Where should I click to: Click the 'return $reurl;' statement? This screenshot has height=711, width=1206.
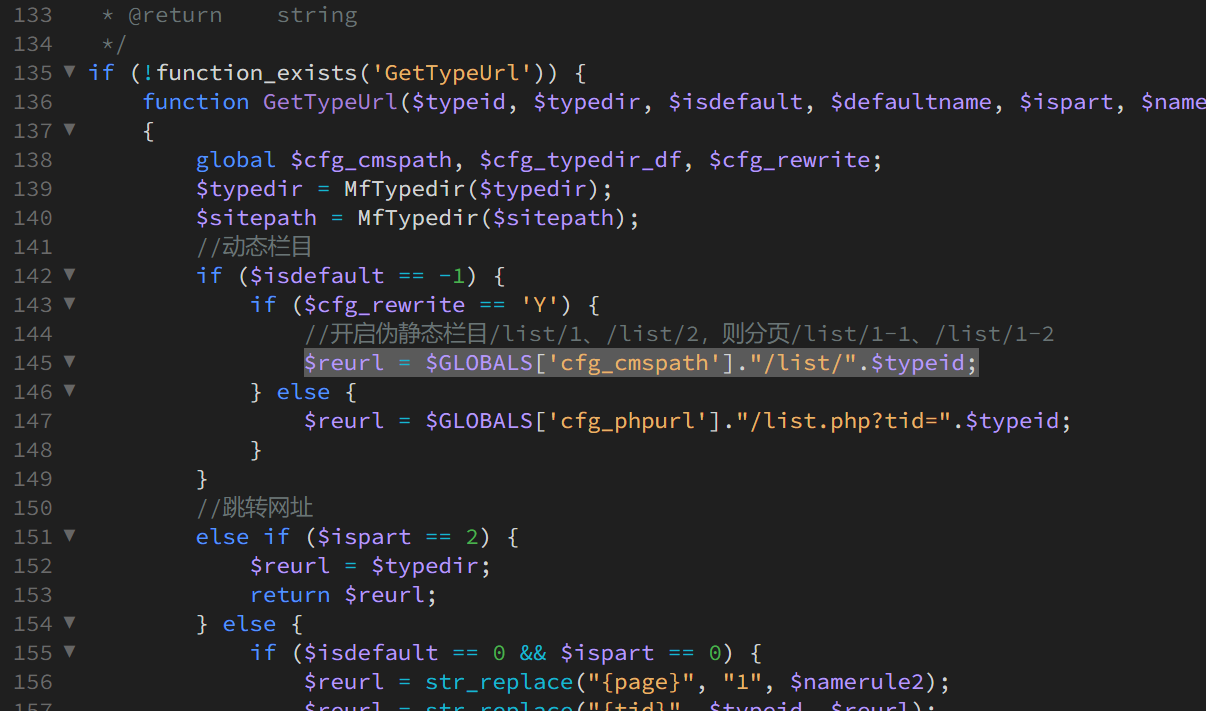[x=343, y=595]
